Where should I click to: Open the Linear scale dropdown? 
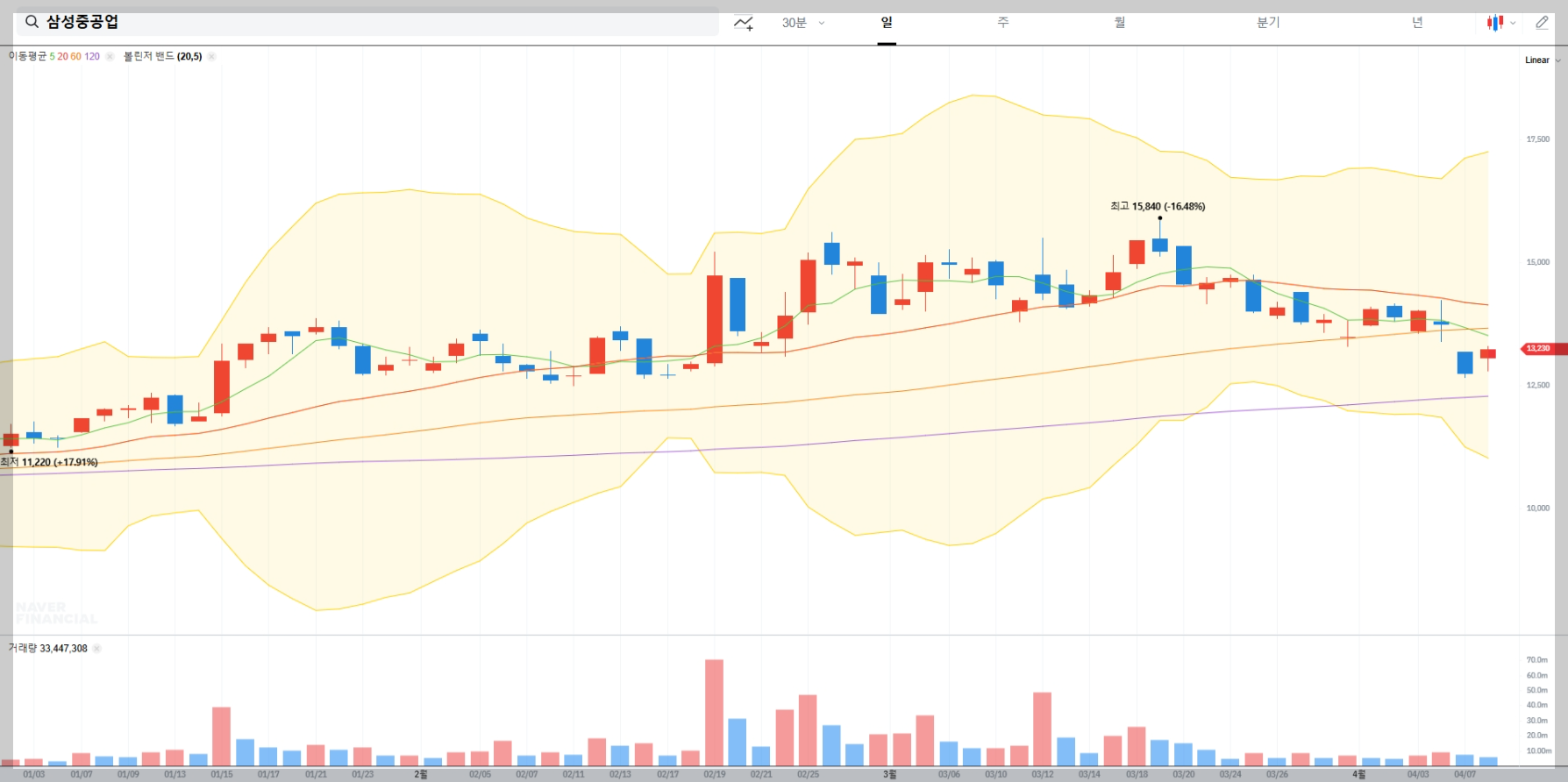tap(1543, 60)
